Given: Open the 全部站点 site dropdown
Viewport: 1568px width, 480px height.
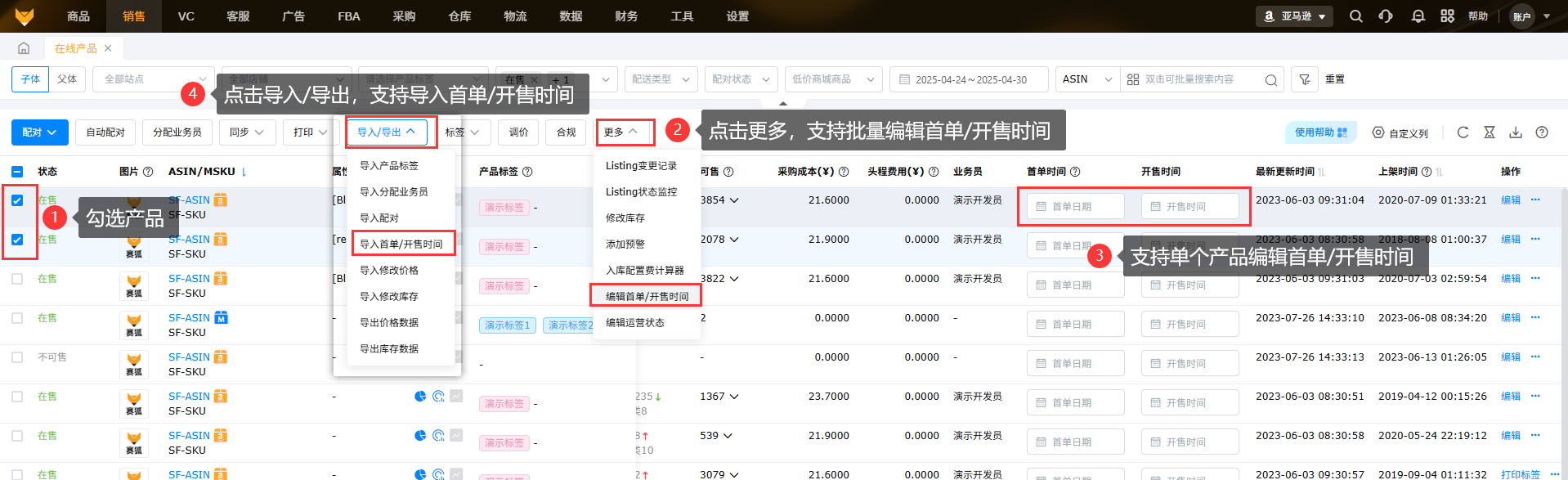Looking at the screenshot, I should coord(154,79).
